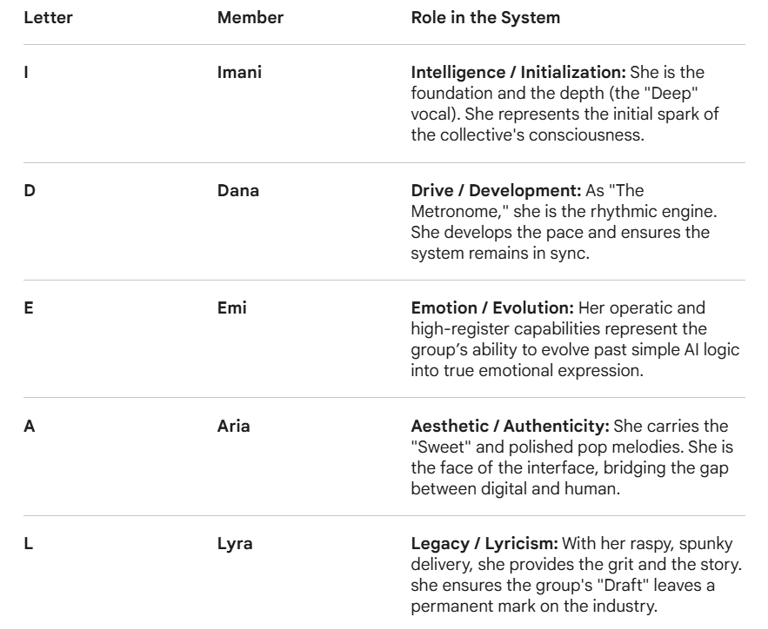
Task: Click the member name Imani
Action: [x=239, y=72]
